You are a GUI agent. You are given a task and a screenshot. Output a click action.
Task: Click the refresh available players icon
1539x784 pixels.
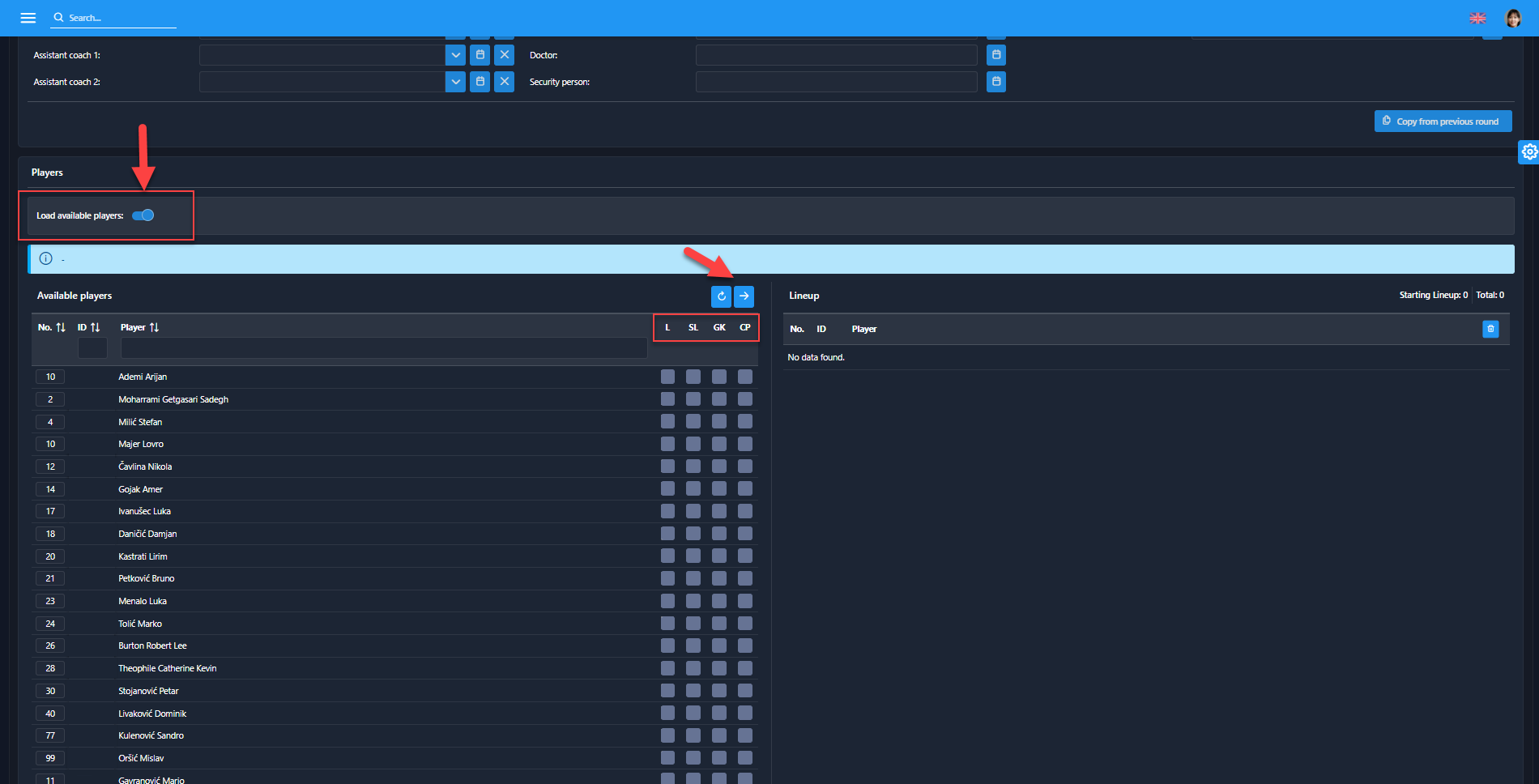point(721,296)
